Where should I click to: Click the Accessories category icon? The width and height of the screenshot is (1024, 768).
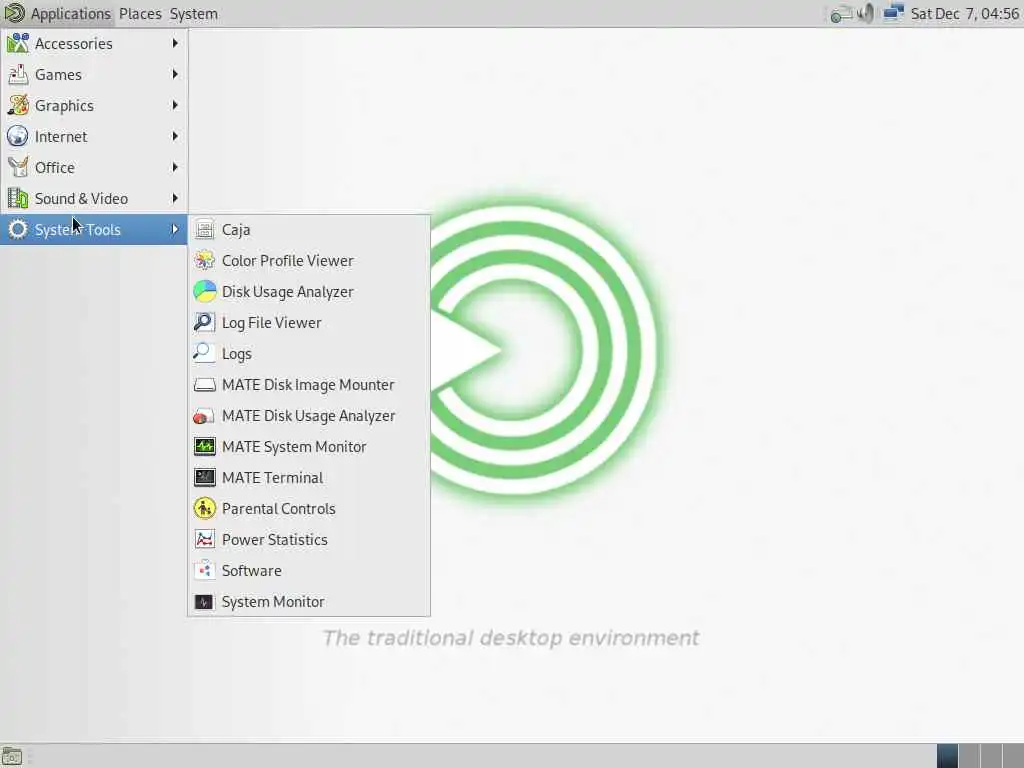point(18,43)
